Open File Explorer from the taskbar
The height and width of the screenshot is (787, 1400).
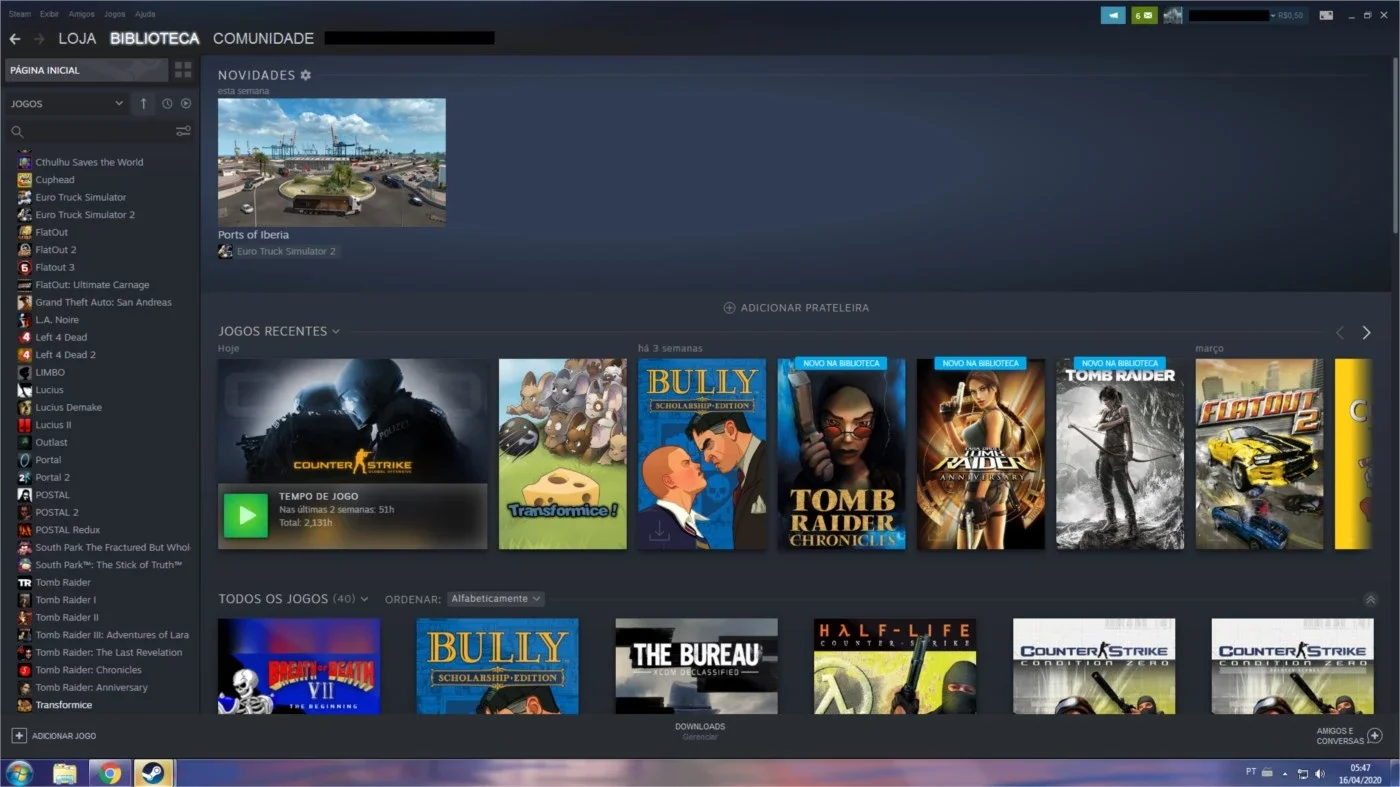coord(65,773)
